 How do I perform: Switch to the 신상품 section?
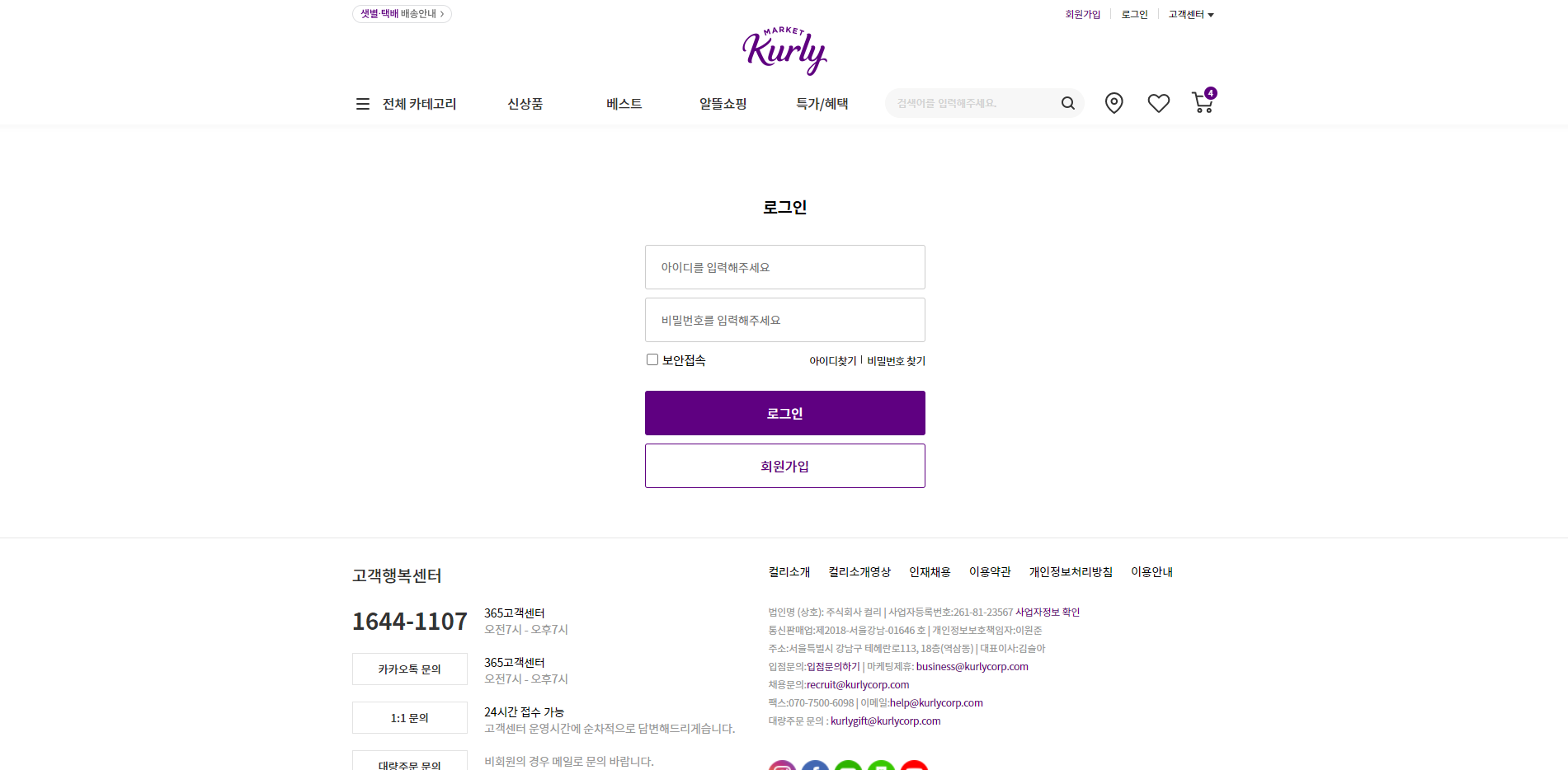(x=525, y=103)
